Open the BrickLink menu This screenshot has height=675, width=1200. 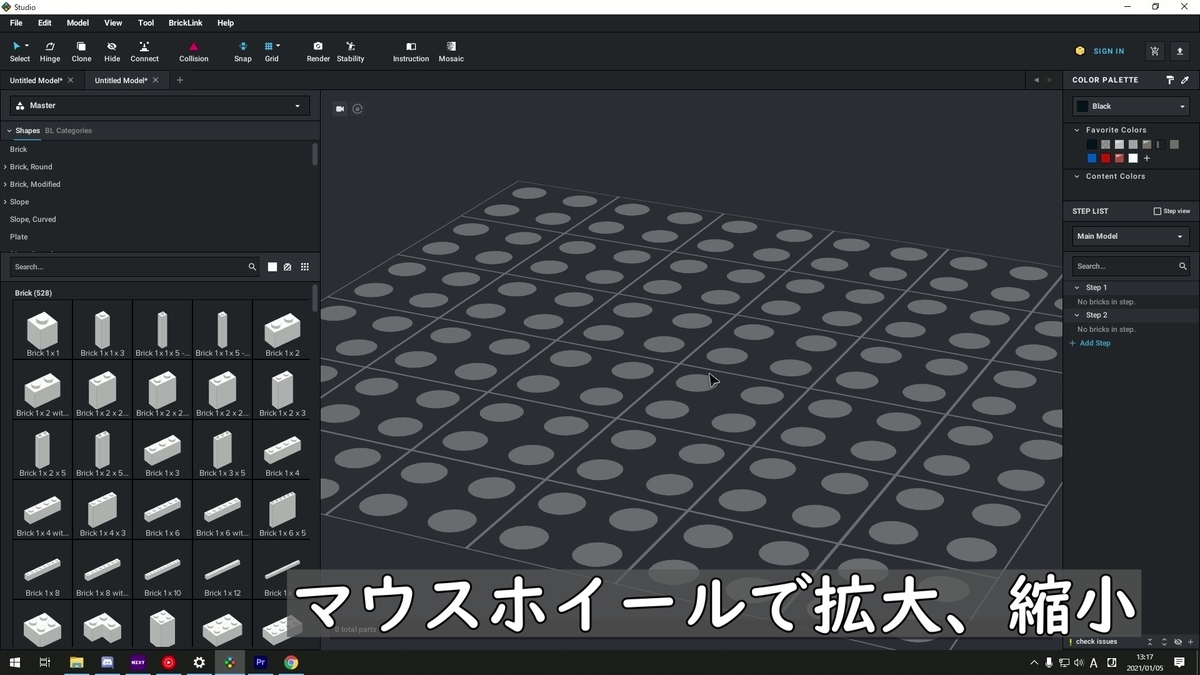[x=187, y=22]
